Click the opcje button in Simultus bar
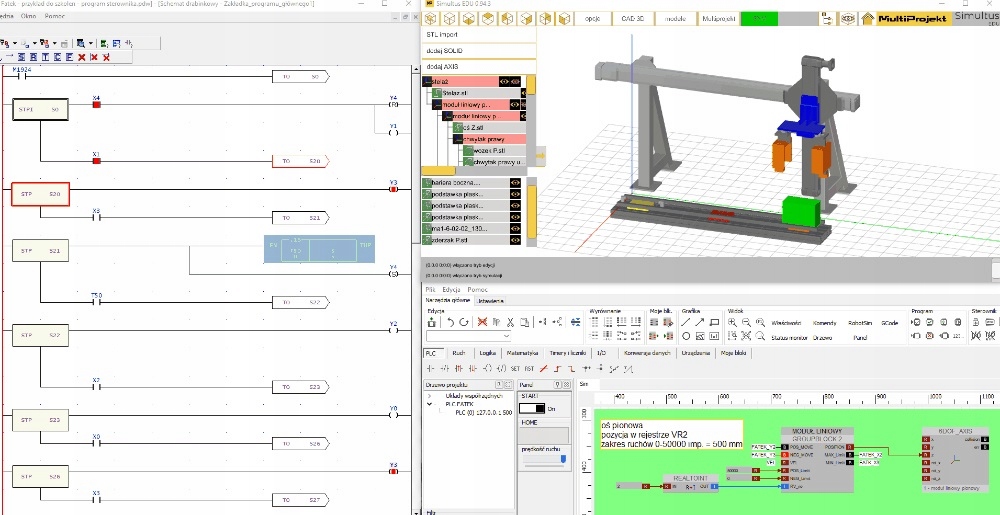This screenshot has width=1000, height=515. [x=592, y=18]
